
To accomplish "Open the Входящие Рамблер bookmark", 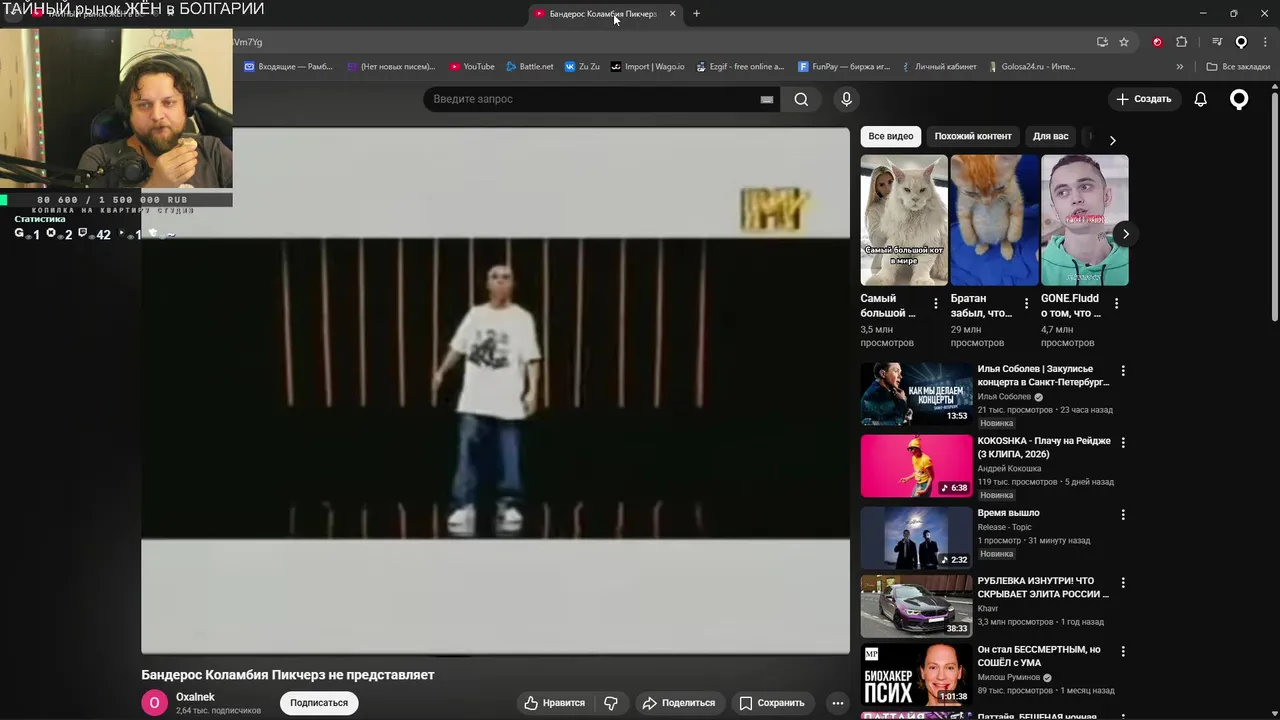I will click(288, 67).
